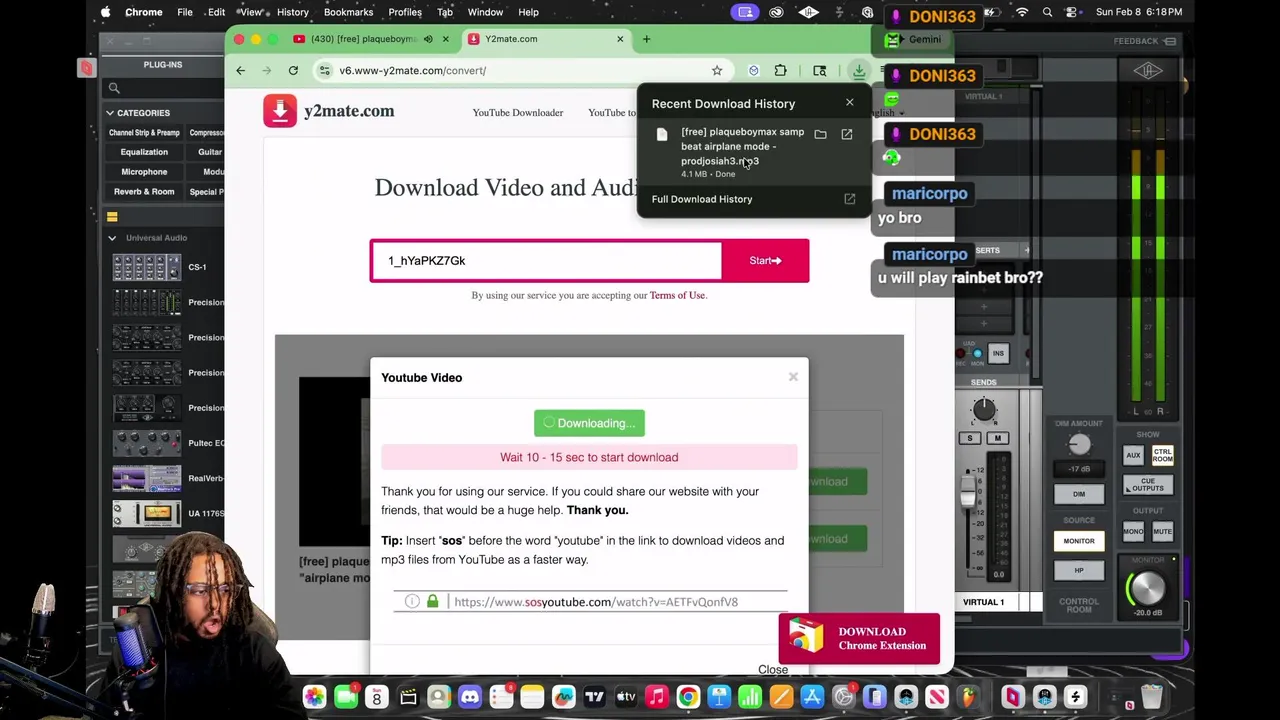
Task: Switch to the plaqueboymax YouTube tab
Action: tap(365, 39)
